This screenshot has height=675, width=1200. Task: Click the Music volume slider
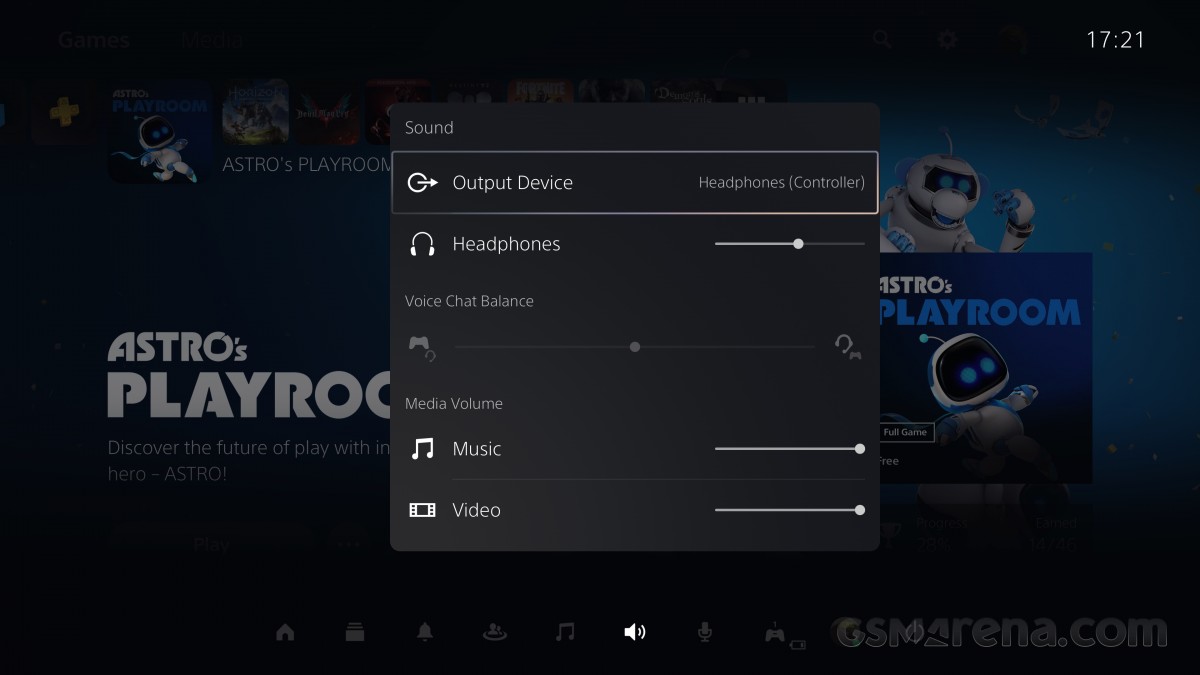pos(789,449)
